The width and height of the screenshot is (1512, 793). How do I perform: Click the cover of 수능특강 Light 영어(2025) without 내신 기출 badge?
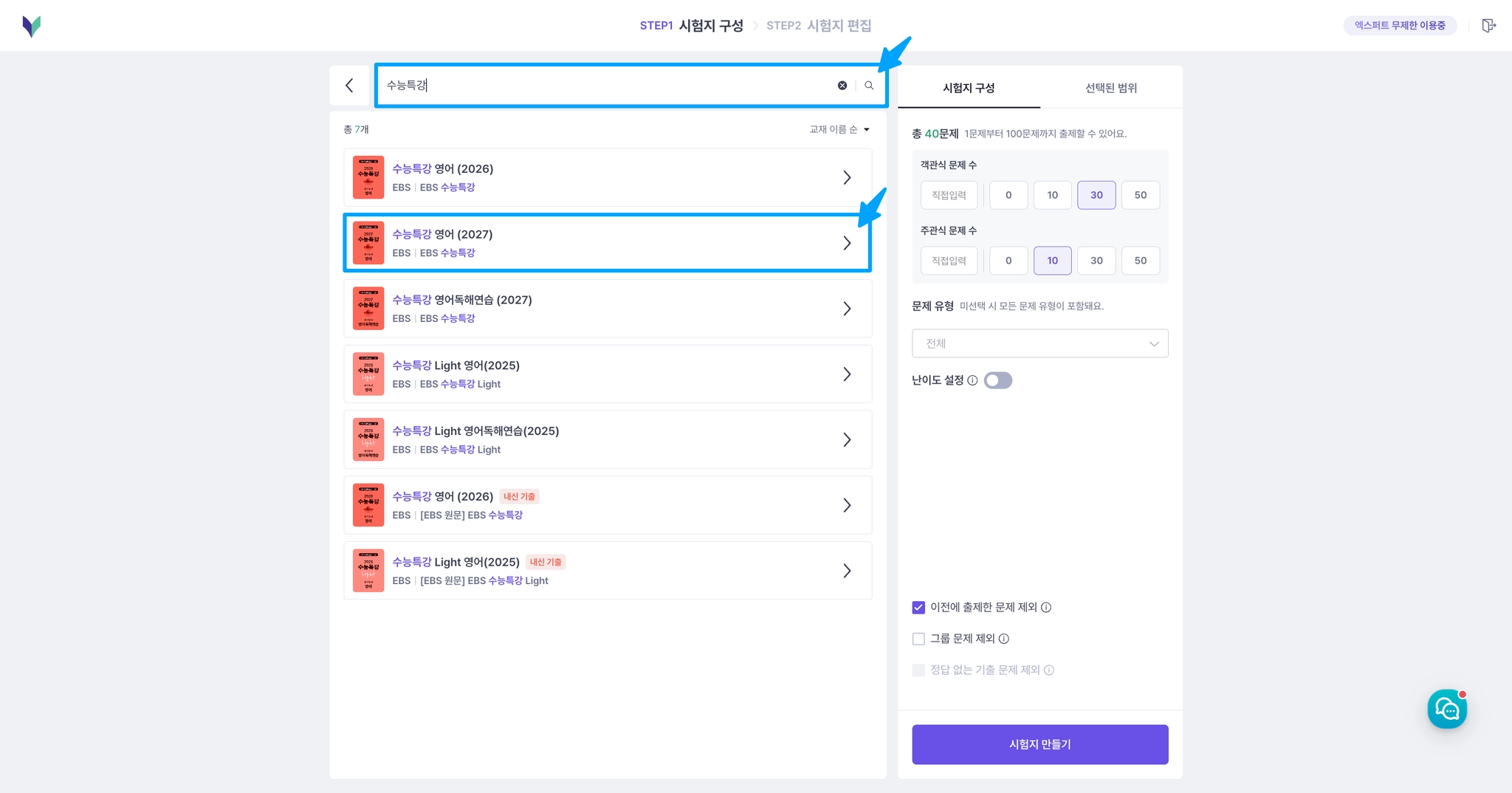368,374
